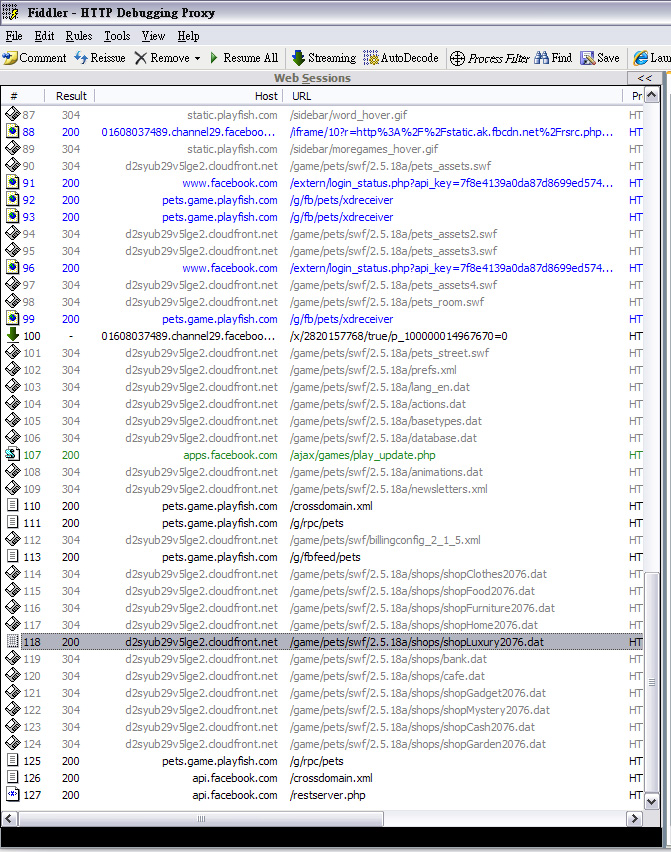The width and height of the screenshot is (671, 852).
Task: Select the billingconfig_2_1_5.xml URL
Action: [x=385, y=540]
